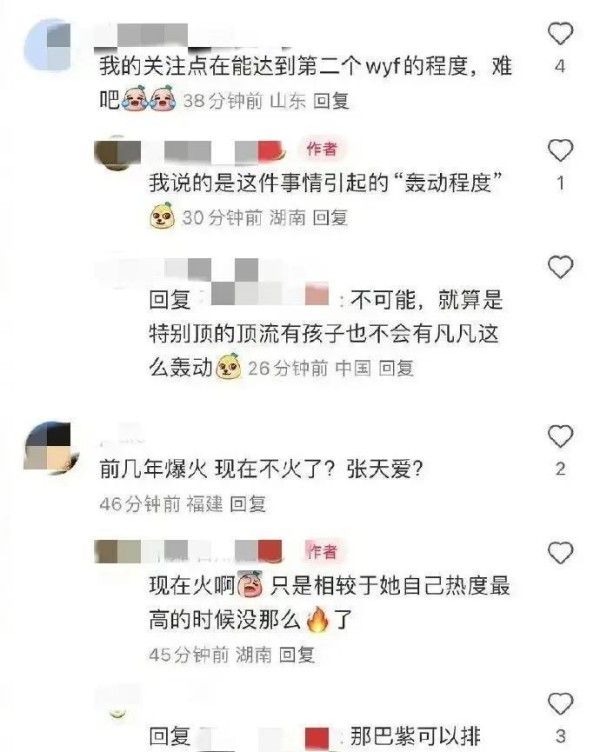This screenshot has width=600, height=752.
Task: Tap the 作者 badge on the 45分钟前 reply
Action: [321, 551]
